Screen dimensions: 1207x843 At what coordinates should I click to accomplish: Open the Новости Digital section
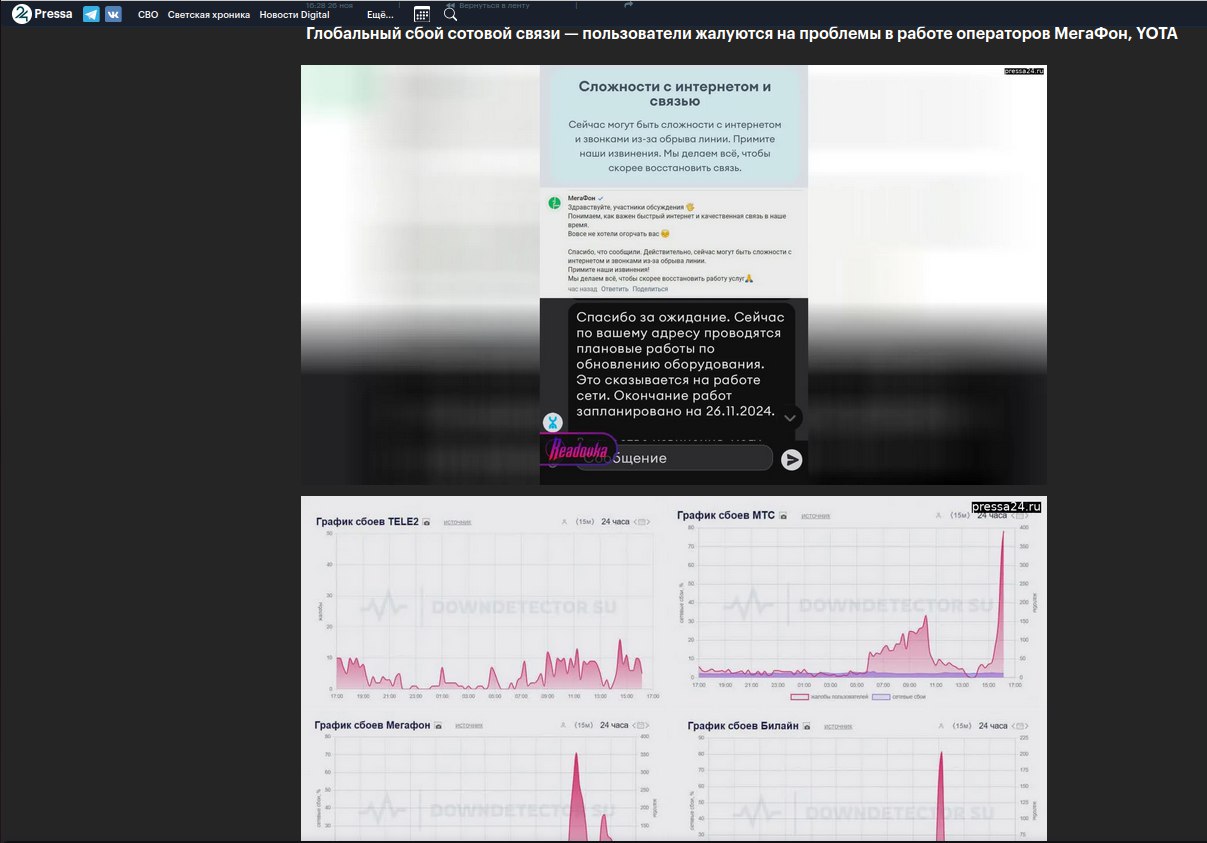tap(294, 15)
